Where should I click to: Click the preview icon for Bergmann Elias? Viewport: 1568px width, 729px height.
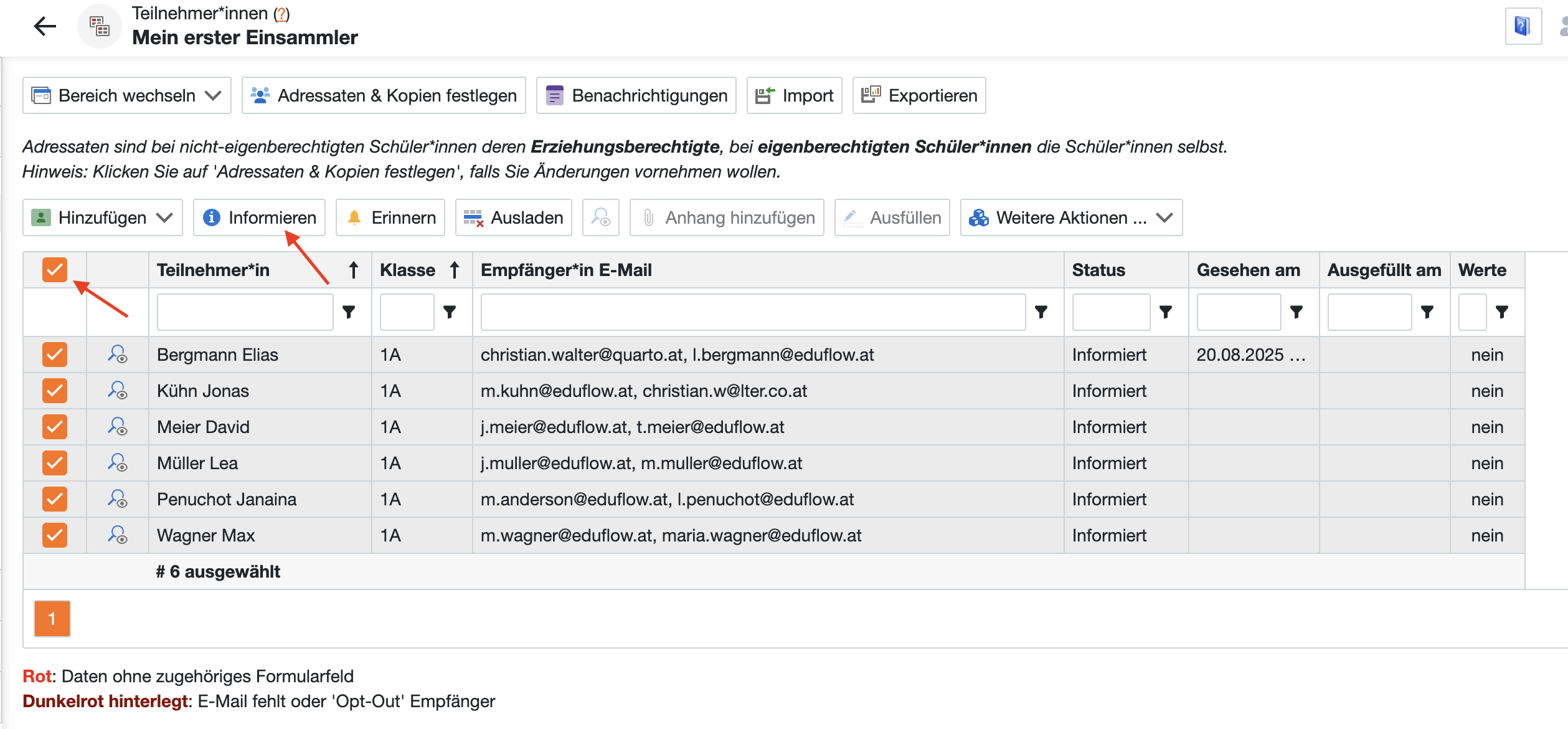(117, 355)
